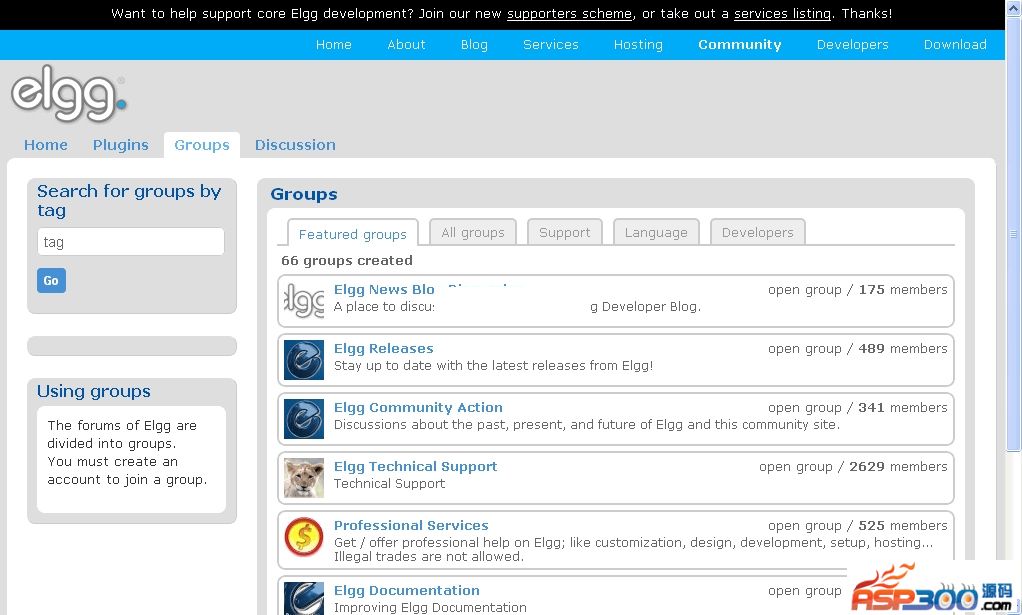Image resolution: width=1022 pixels, height=615 pixels.
Task: Open the Elgg Documentation group icon
Action: (304, 598)
